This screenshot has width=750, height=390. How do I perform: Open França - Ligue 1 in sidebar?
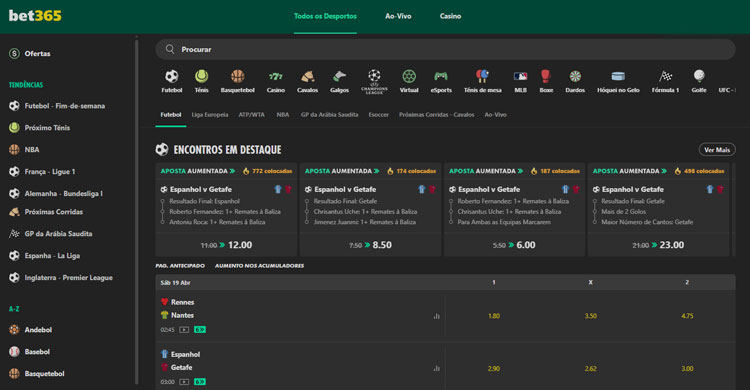point(50,171)
